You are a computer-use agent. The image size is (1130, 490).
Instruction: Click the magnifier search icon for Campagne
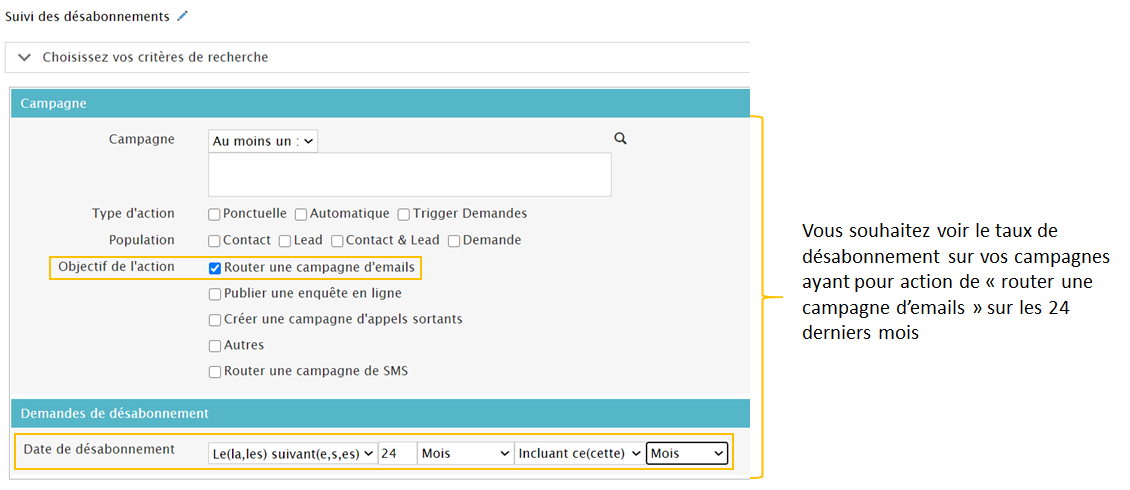click(620, 139)
